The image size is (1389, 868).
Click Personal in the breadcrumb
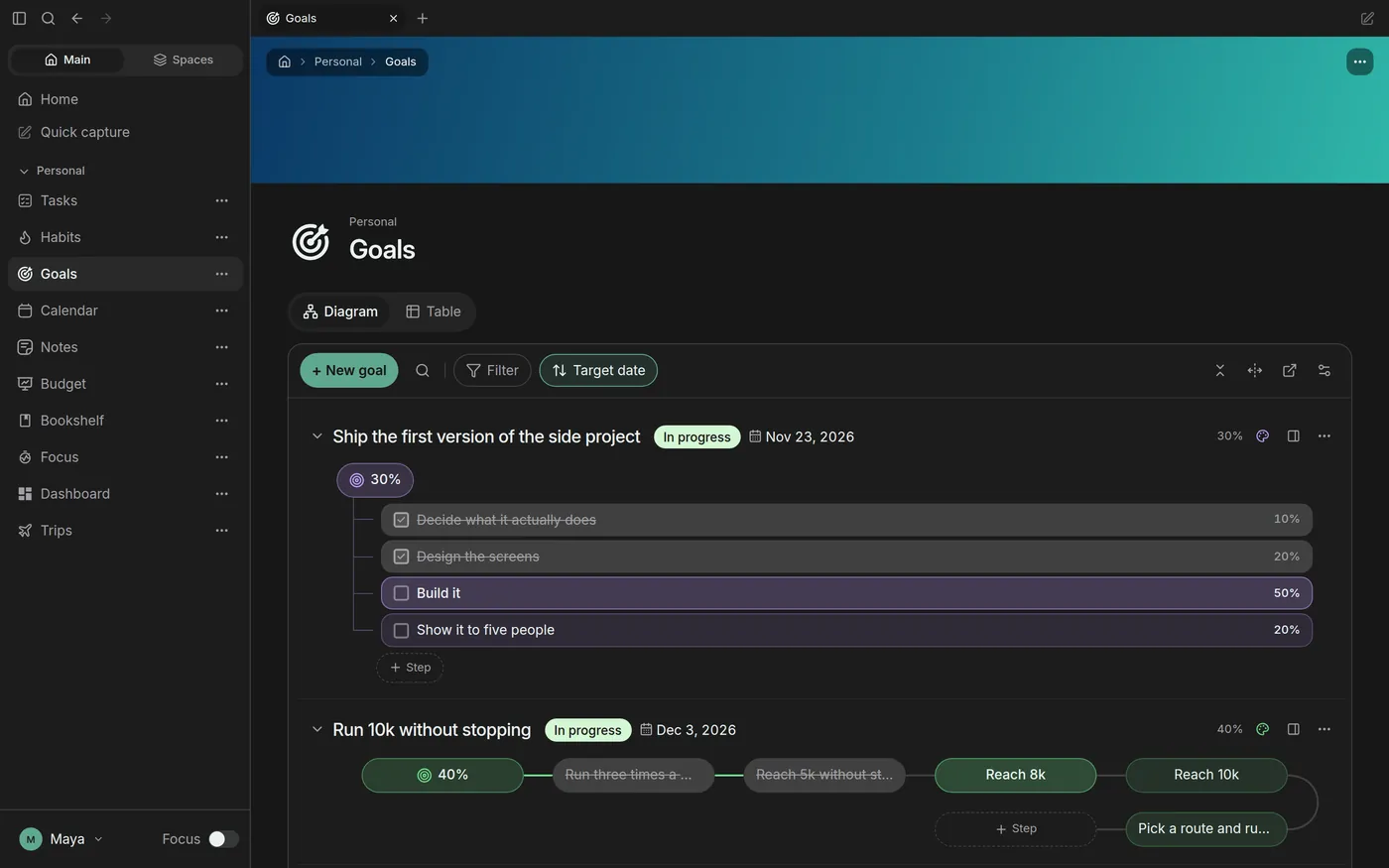(x=338, y=62)
